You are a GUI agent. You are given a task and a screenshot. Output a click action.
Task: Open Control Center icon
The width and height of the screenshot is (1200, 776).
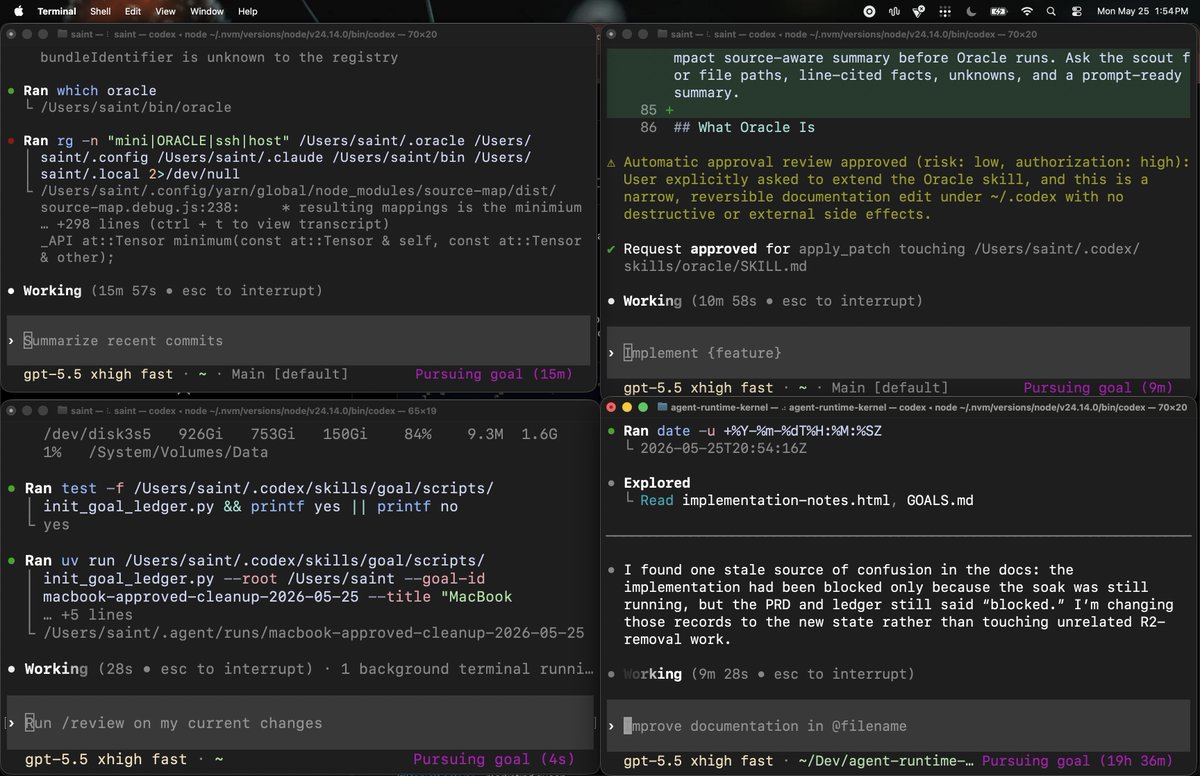click(x=1076, y=11)
